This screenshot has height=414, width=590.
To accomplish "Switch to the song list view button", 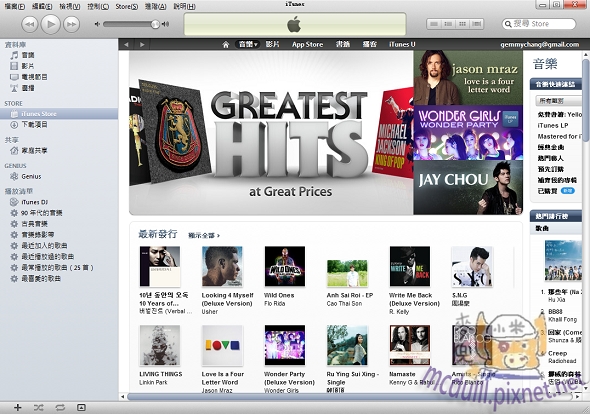I will tap(434, 24).
